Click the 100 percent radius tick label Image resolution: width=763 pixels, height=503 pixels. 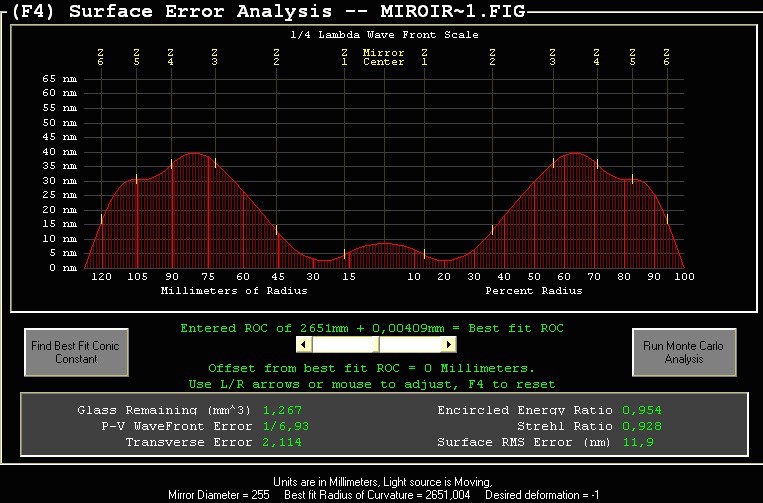[x=684, y=276]
